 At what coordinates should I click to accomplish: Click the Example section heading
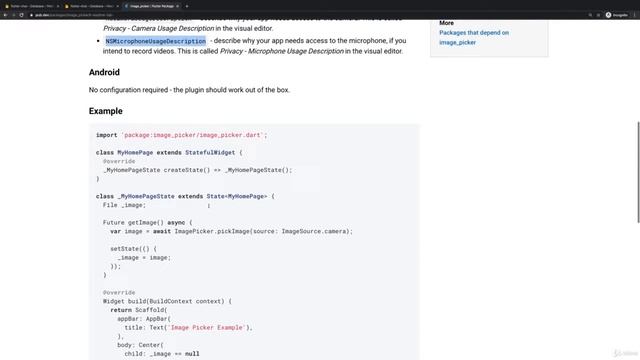[x=106, y=111]
